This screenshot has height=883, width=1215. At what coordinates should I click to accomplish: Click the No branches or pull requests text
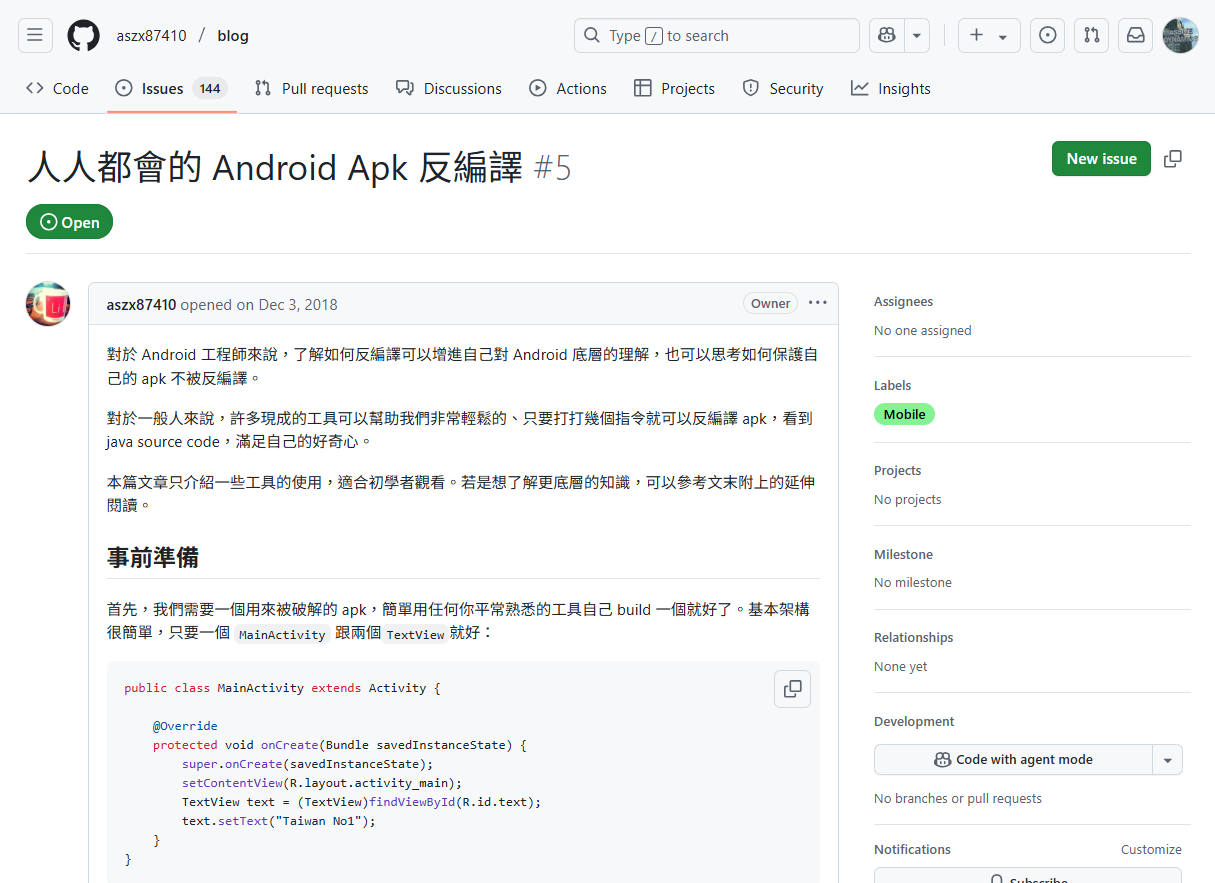tap(957, 798)
